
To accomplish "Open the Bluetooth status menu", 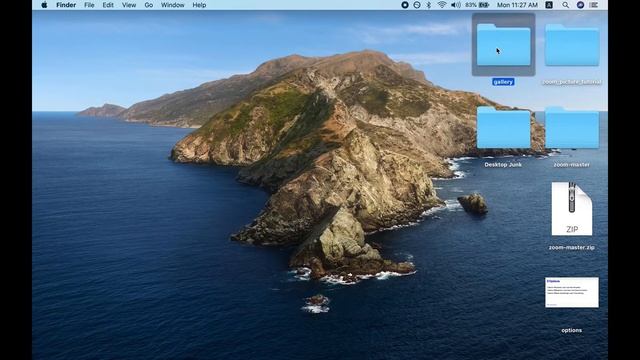I will click(429, 5).
